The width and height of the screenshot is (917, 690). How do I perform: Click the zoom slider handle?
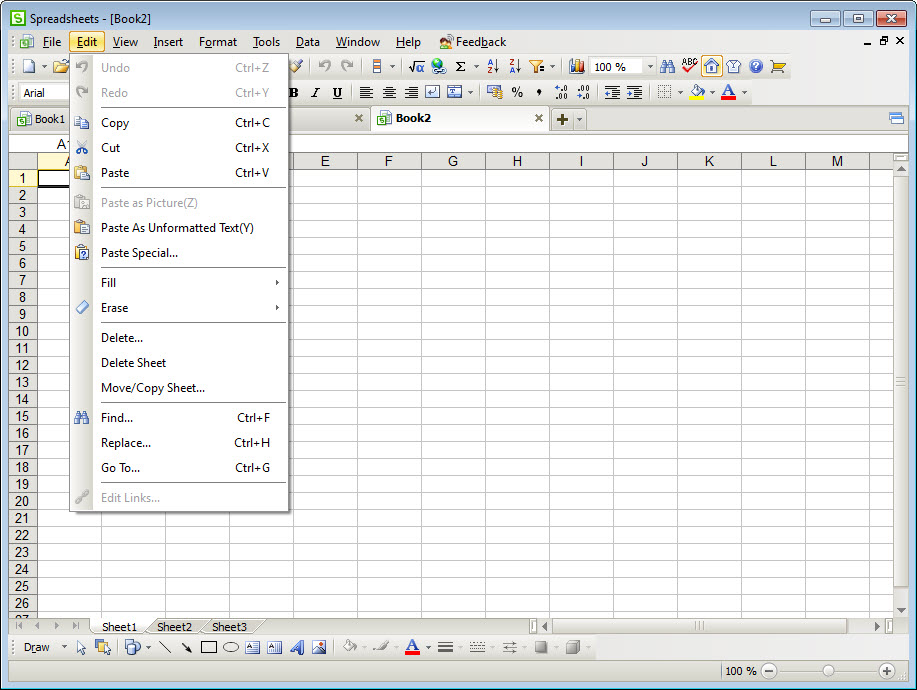(x=828, y=671)
